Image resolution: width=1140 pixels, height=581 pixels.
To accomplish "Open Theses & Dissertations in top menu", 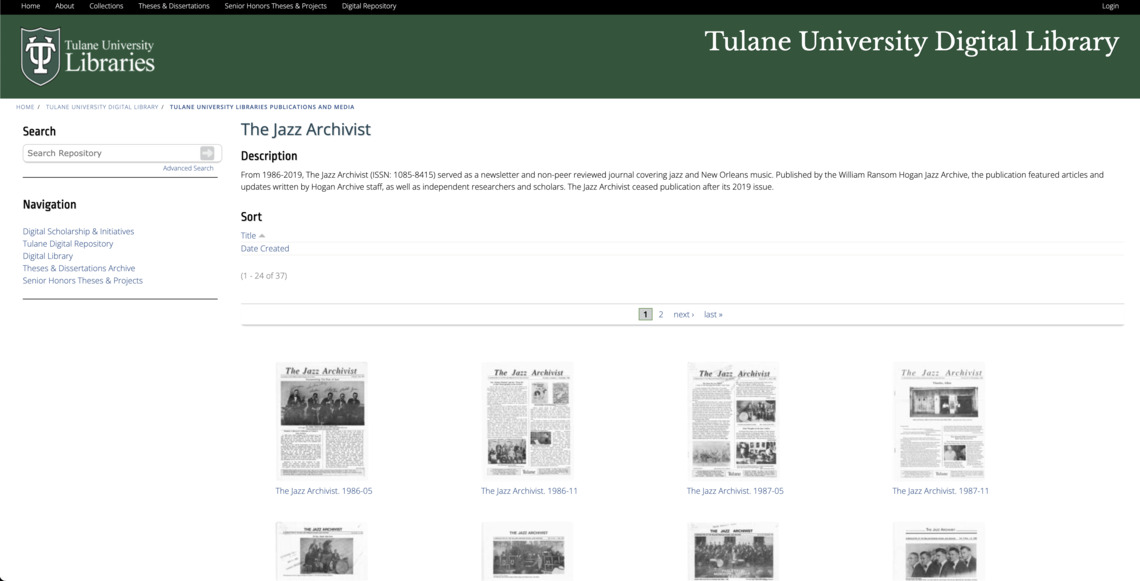I will point(174,6).
